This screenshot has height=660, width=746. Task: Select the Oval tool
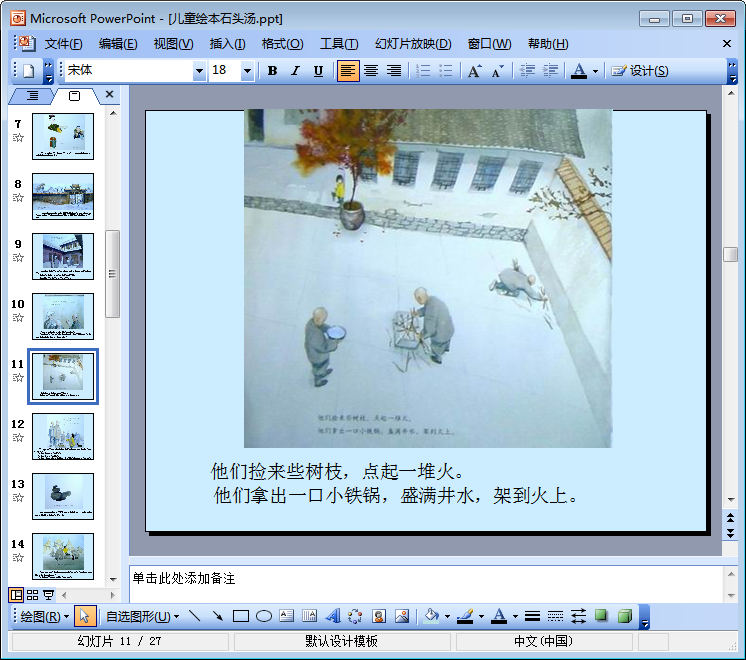pyautogui.click(x=264, y=616)
